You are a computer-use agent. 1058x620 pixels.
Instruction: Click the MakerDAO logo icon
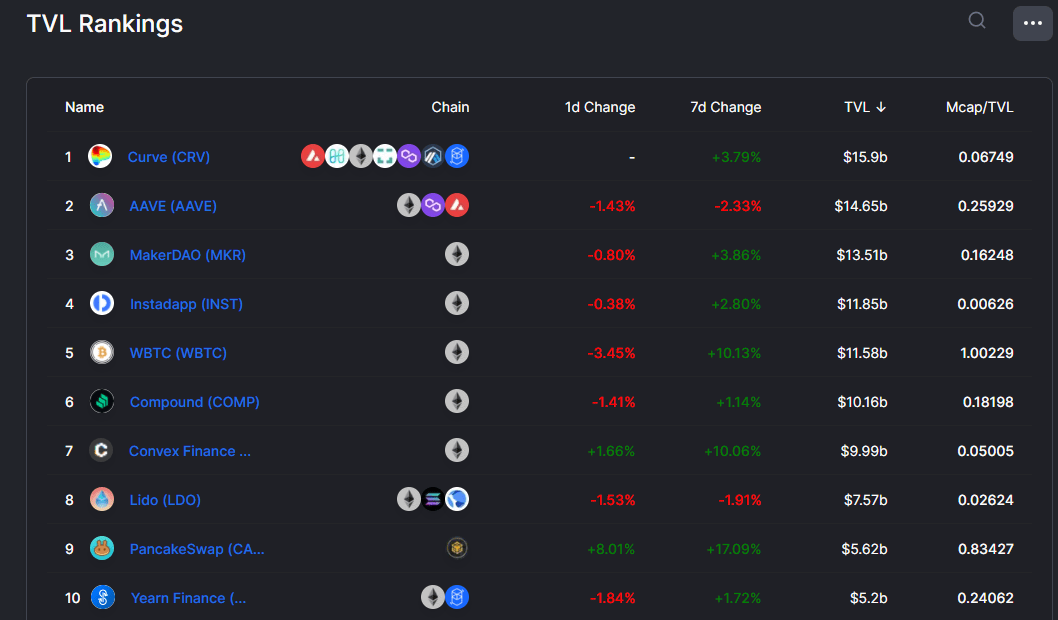coord(102,254)
